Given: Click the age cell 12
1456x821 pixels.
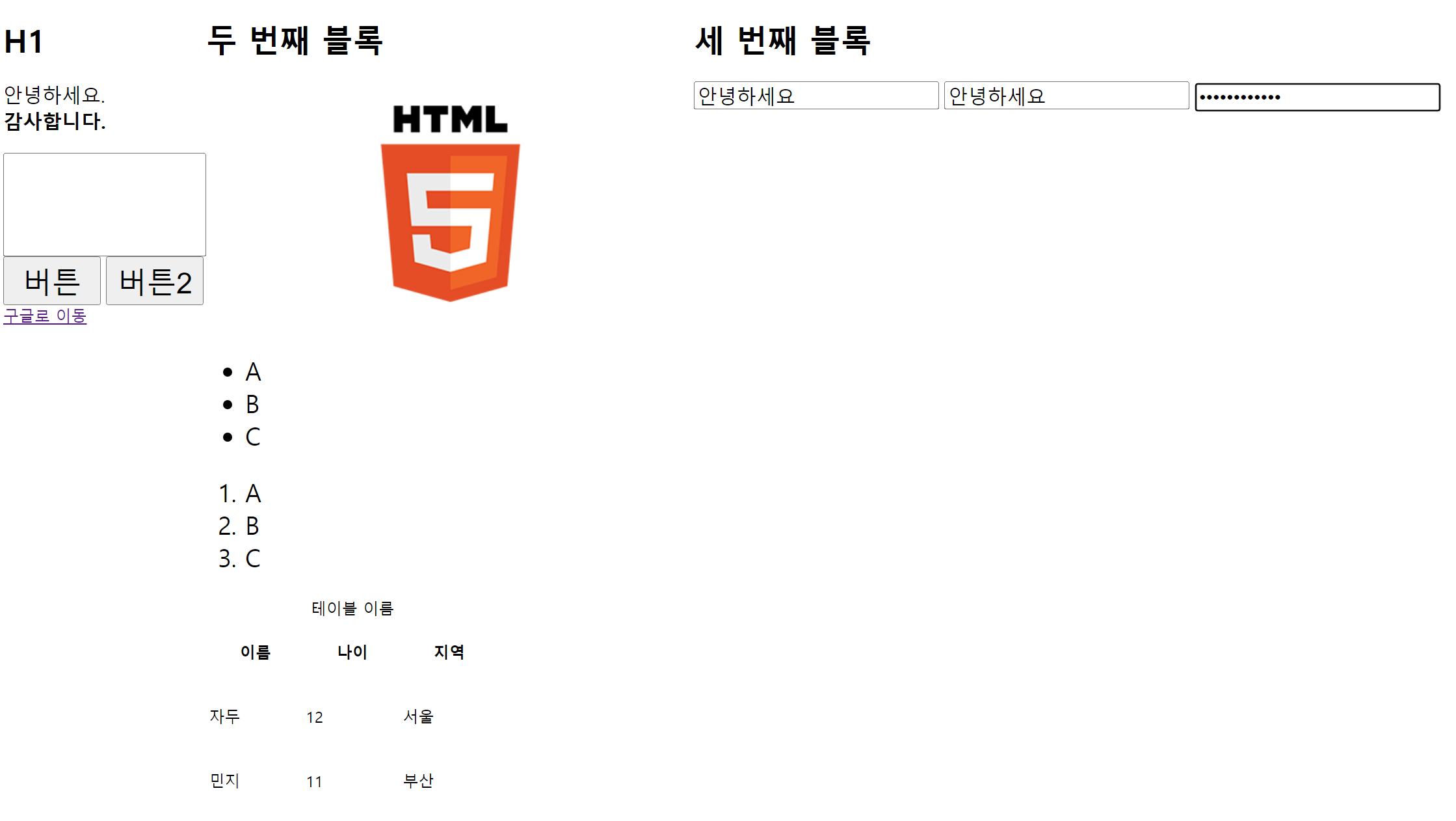Looking at the screenshot, I should coord(315,717).
